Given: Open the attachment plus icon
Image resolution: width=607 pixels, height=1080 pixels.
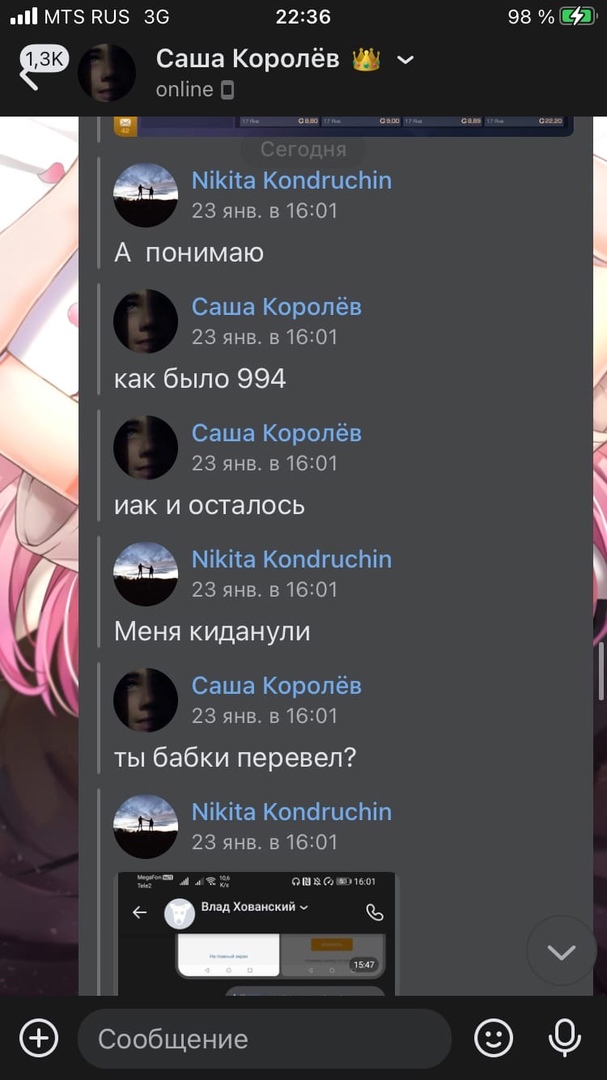Looking at the screenshot, I should tap(39, 1038).
